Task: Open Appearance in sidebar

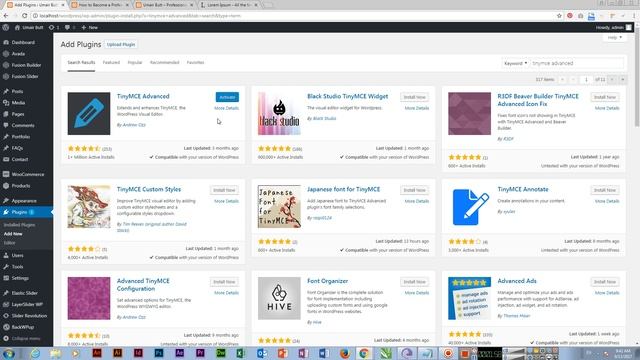Action: coord(24,201)
